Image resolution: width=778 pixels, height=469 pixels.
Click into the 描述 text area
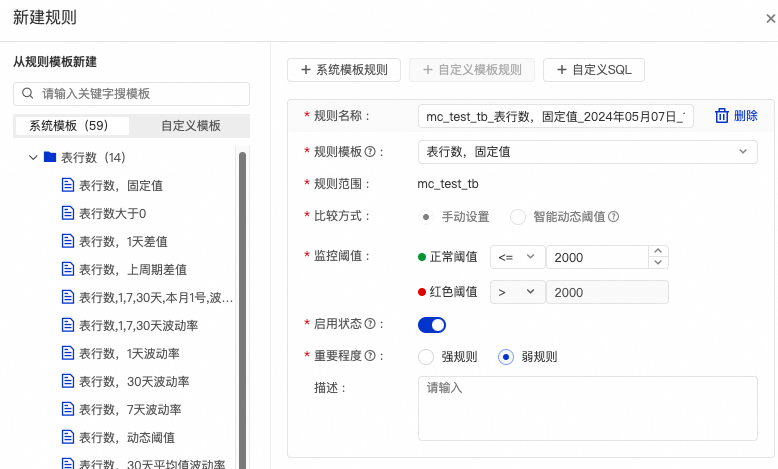coord(587,408)
